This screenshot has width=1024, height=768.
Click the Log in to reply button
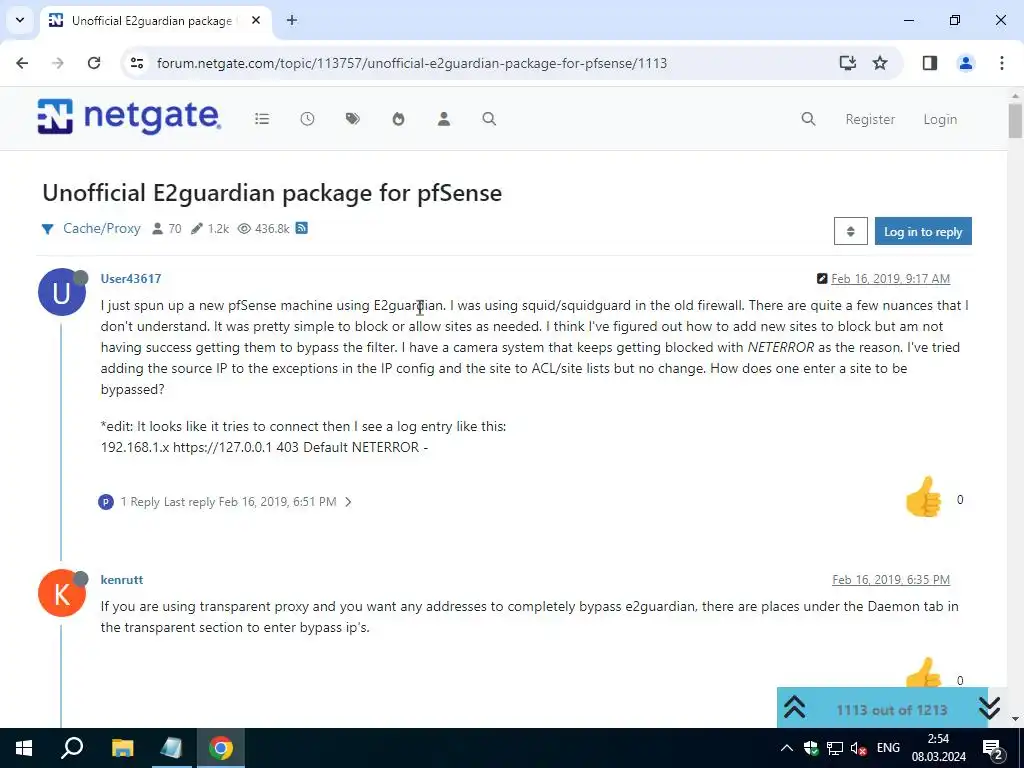923,231
